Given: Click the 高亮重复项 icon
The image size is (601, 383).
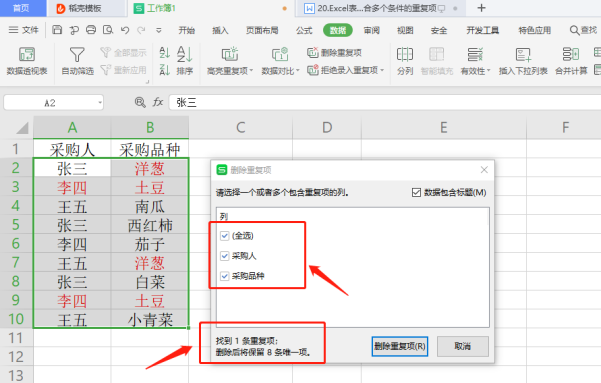Looking at the screenshot, I should (230, 54).
